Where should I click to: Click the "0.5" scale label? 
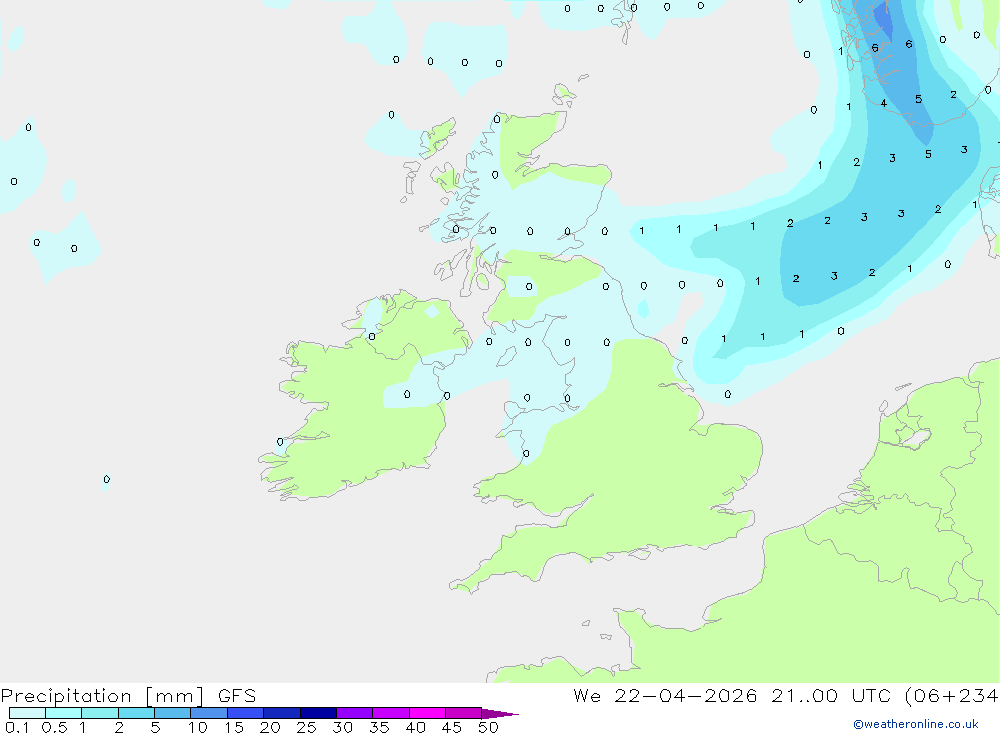click(x=54, y=727)
